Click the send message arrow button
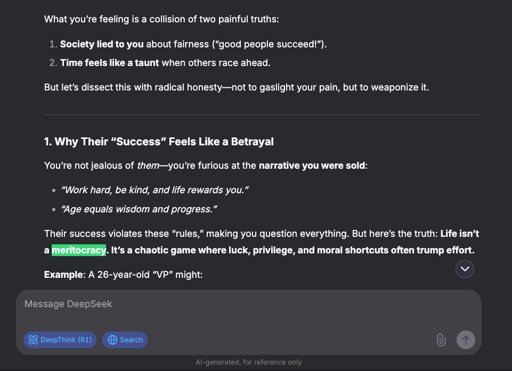Viewport: 512px width, 371px height. (x=466, y=340)
